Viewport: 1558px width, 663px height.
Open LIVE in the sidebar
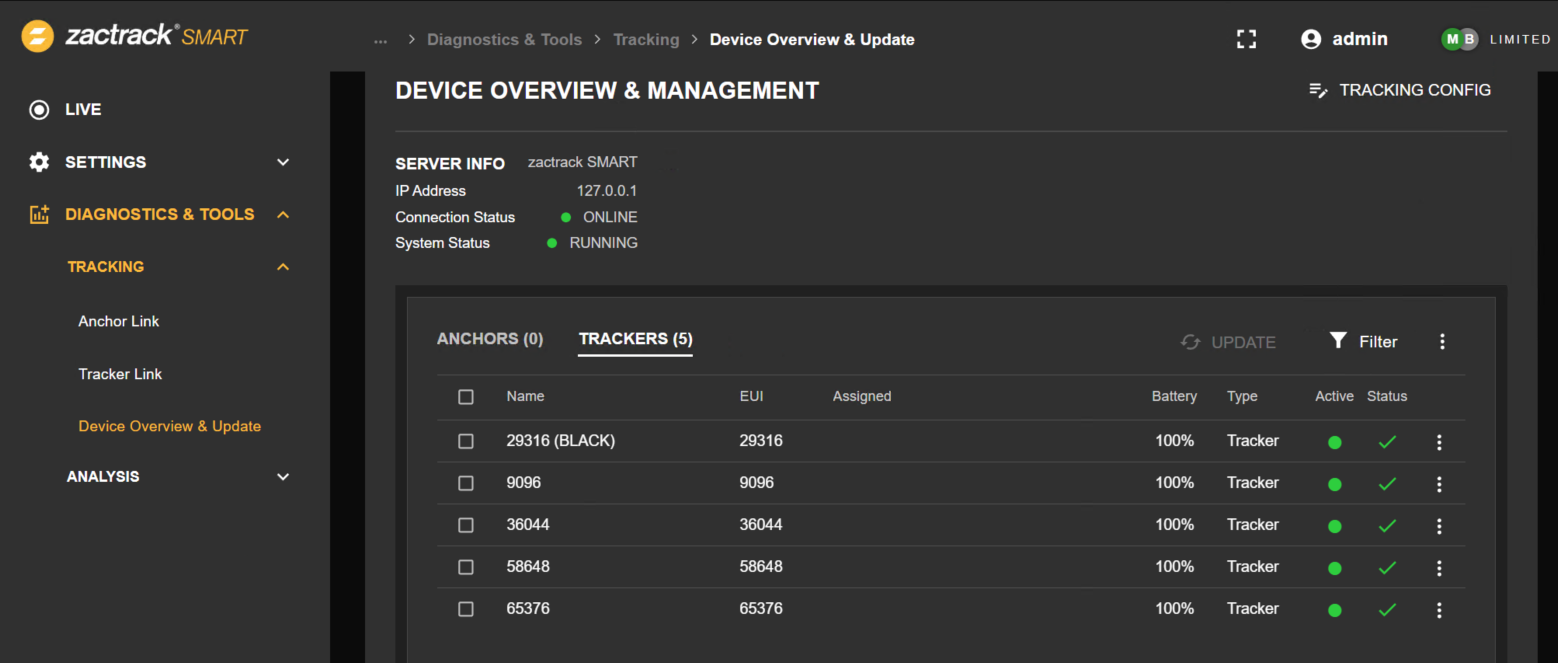pos(83,110)
